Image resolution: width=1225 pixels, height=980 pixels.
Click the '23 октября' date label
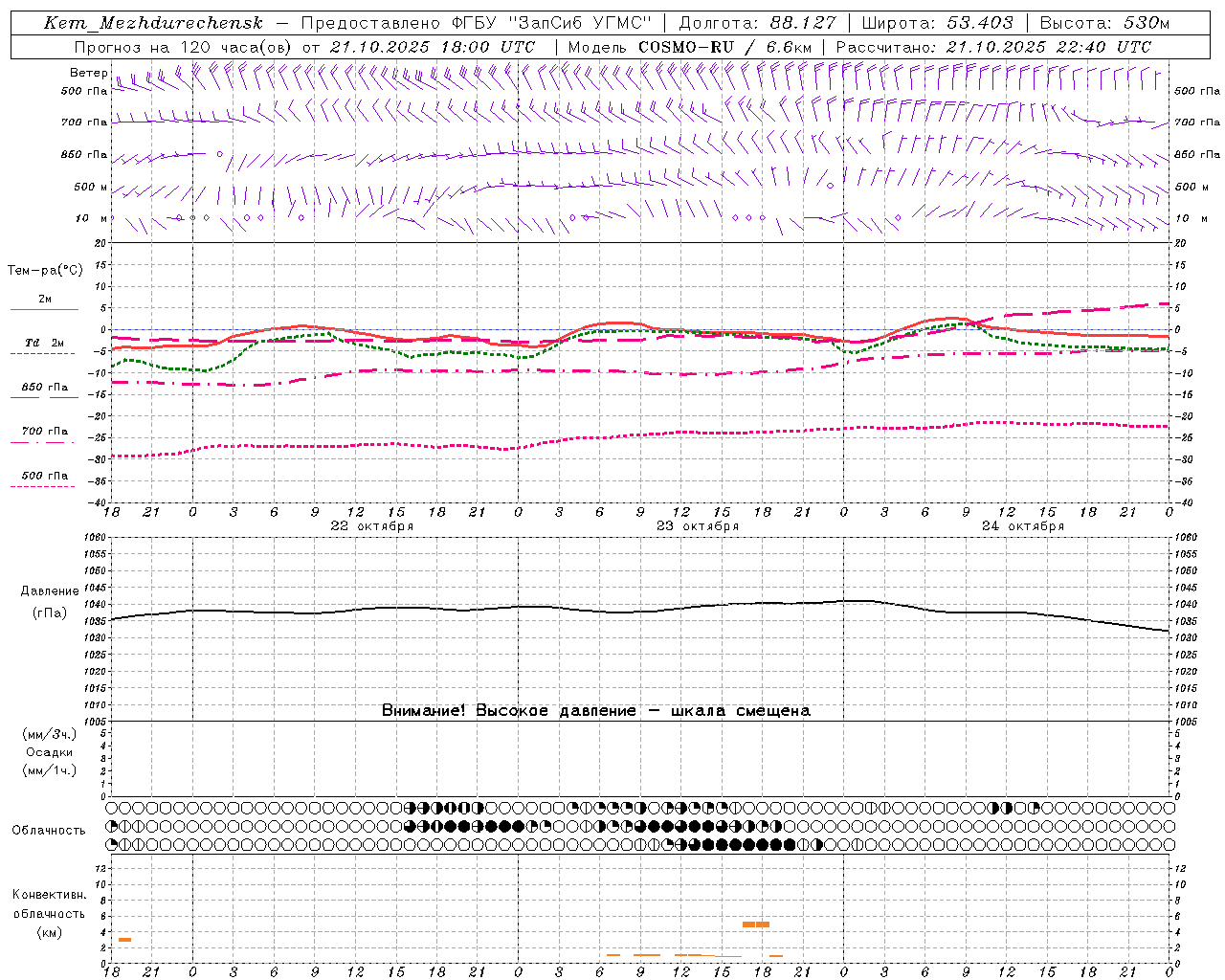tap(698, 526)
